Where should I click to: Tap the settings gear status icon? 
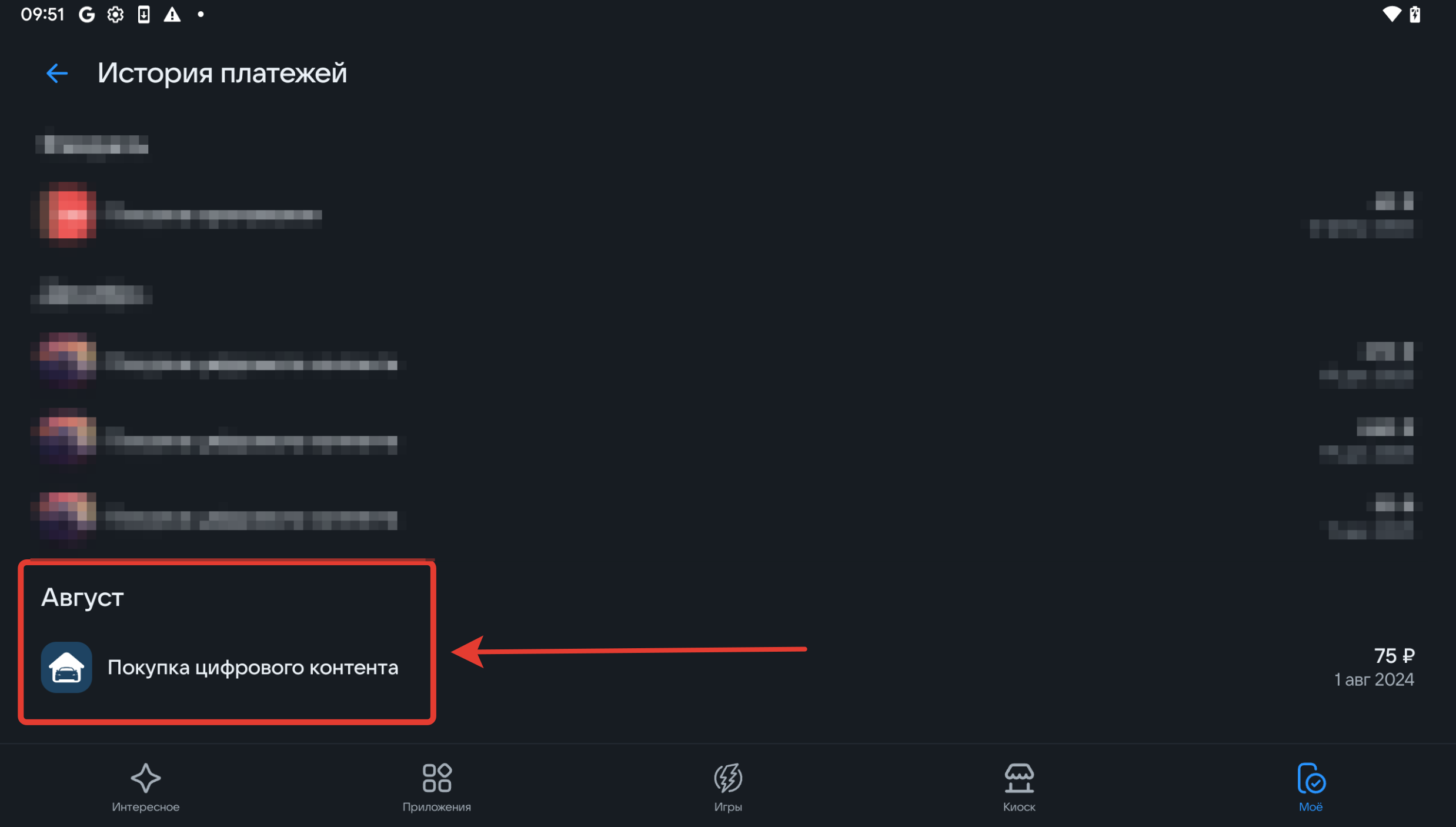(x=115, y=15)
